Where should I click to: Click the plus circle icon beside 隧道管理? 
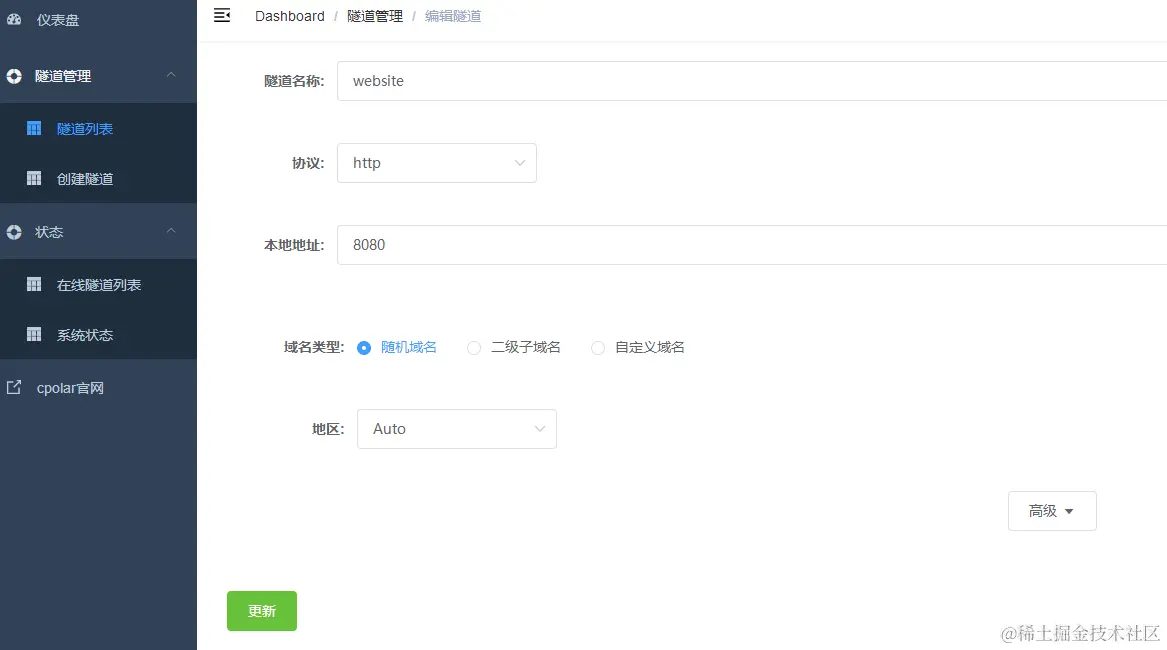(x=14, y=76)
